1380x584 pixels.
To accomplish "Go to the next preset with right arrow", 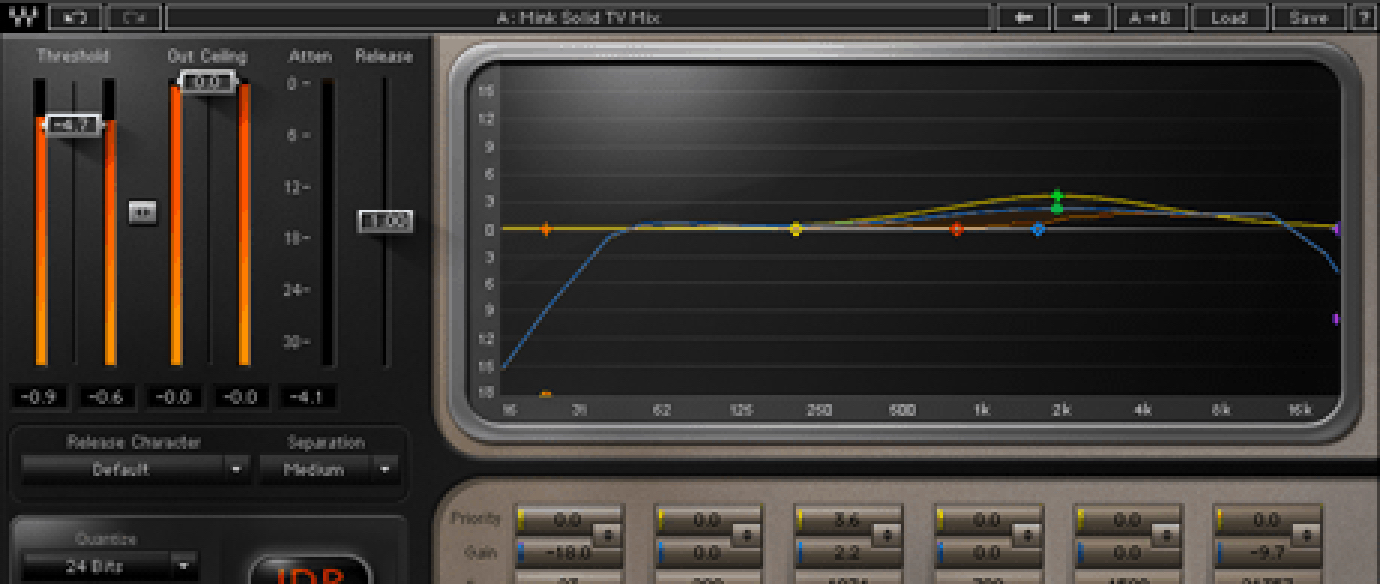I will tap(1083, 17).
